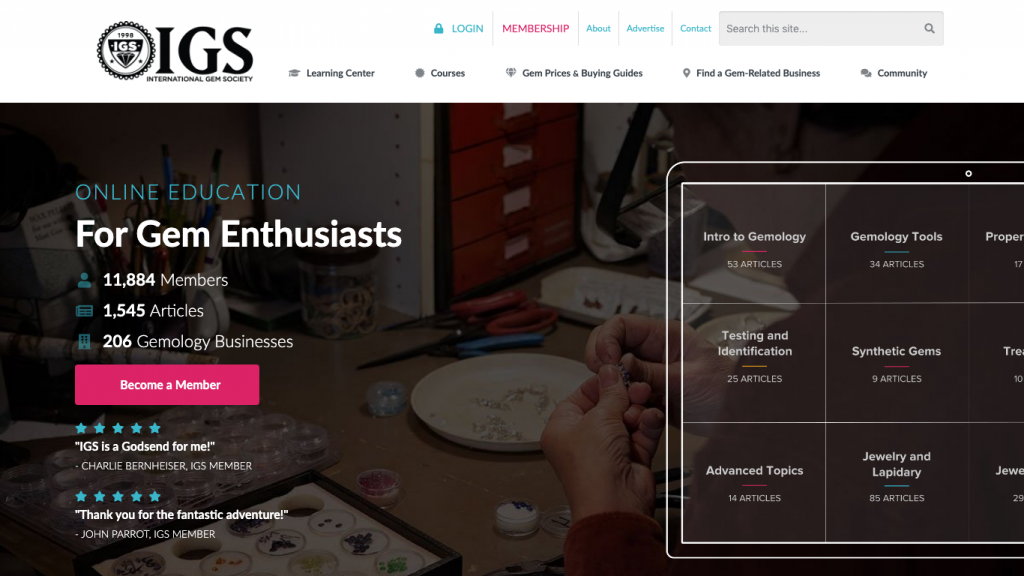Open the Membership menu link
The width and height of the screenshot is (1024, 576).
[536, 29]
